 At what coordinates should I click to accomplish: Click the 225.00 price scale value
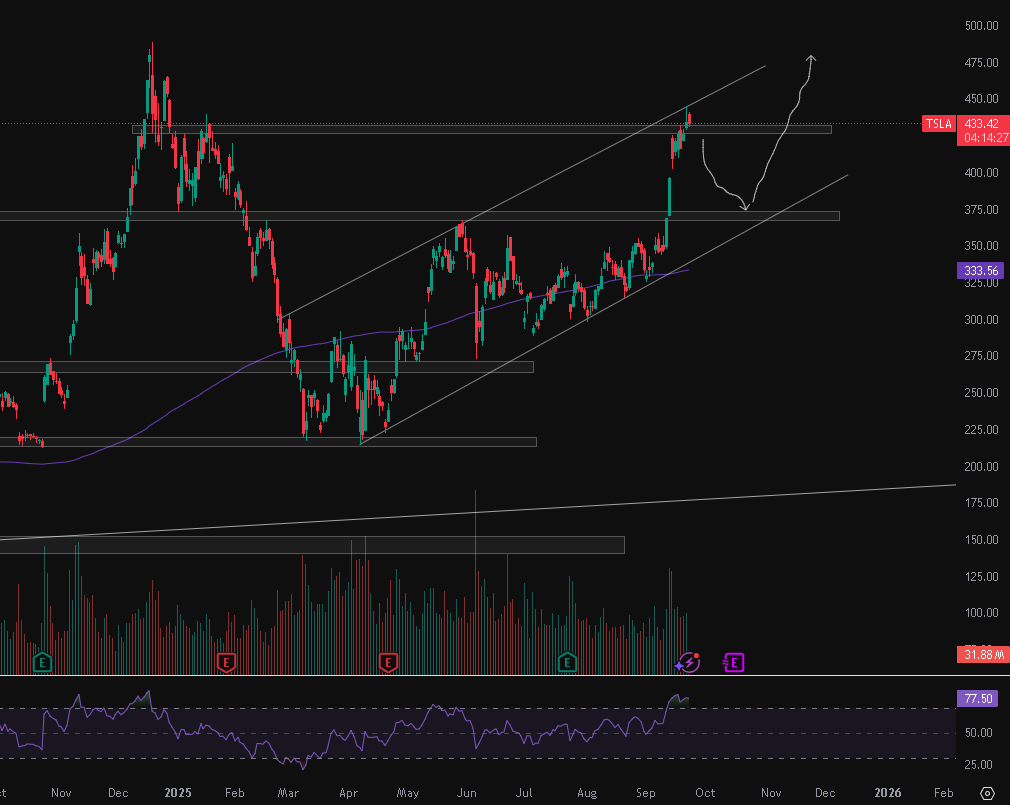pos(981,430)
